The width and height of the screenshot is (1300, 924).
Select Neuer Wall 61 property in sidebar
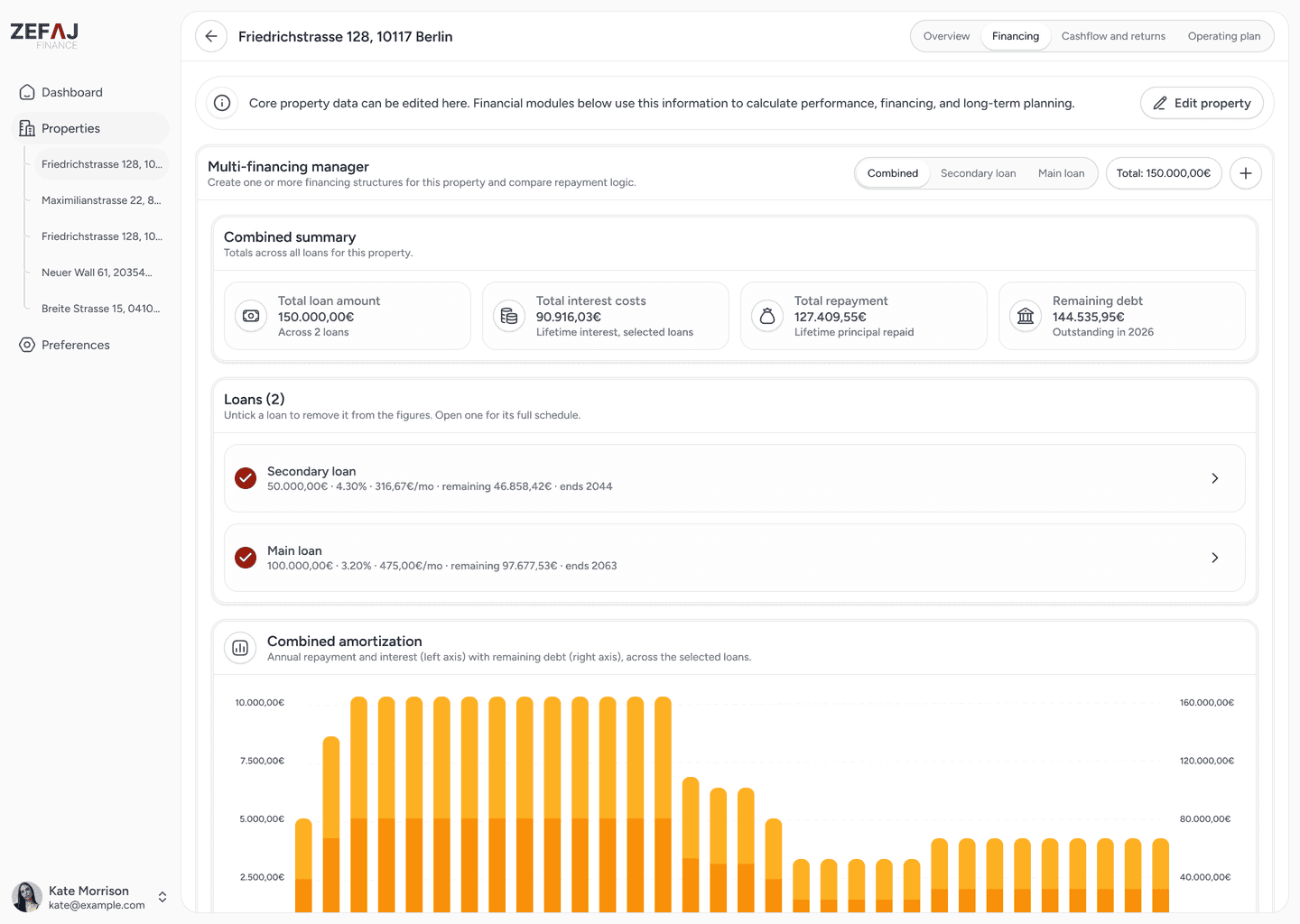pyautogui.click(x=101, y=273)
